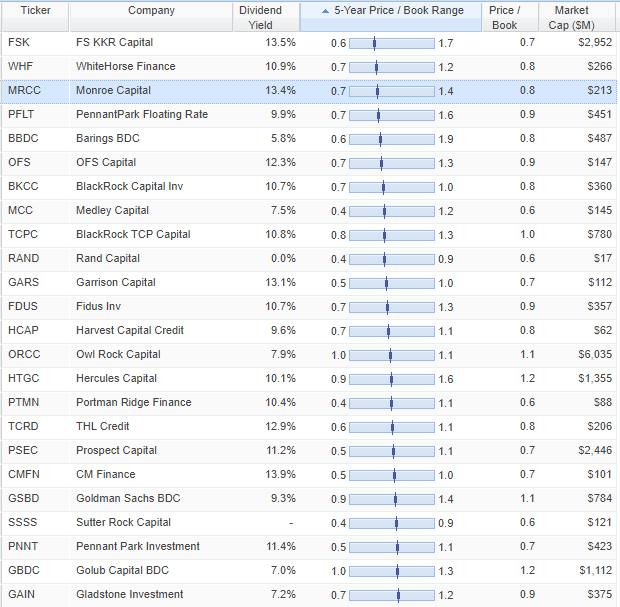Image resolution: width=620 pixels, height=607 pixels.
Task: Click the FS KKR Capital company name
Action: (x=114, y=42)
